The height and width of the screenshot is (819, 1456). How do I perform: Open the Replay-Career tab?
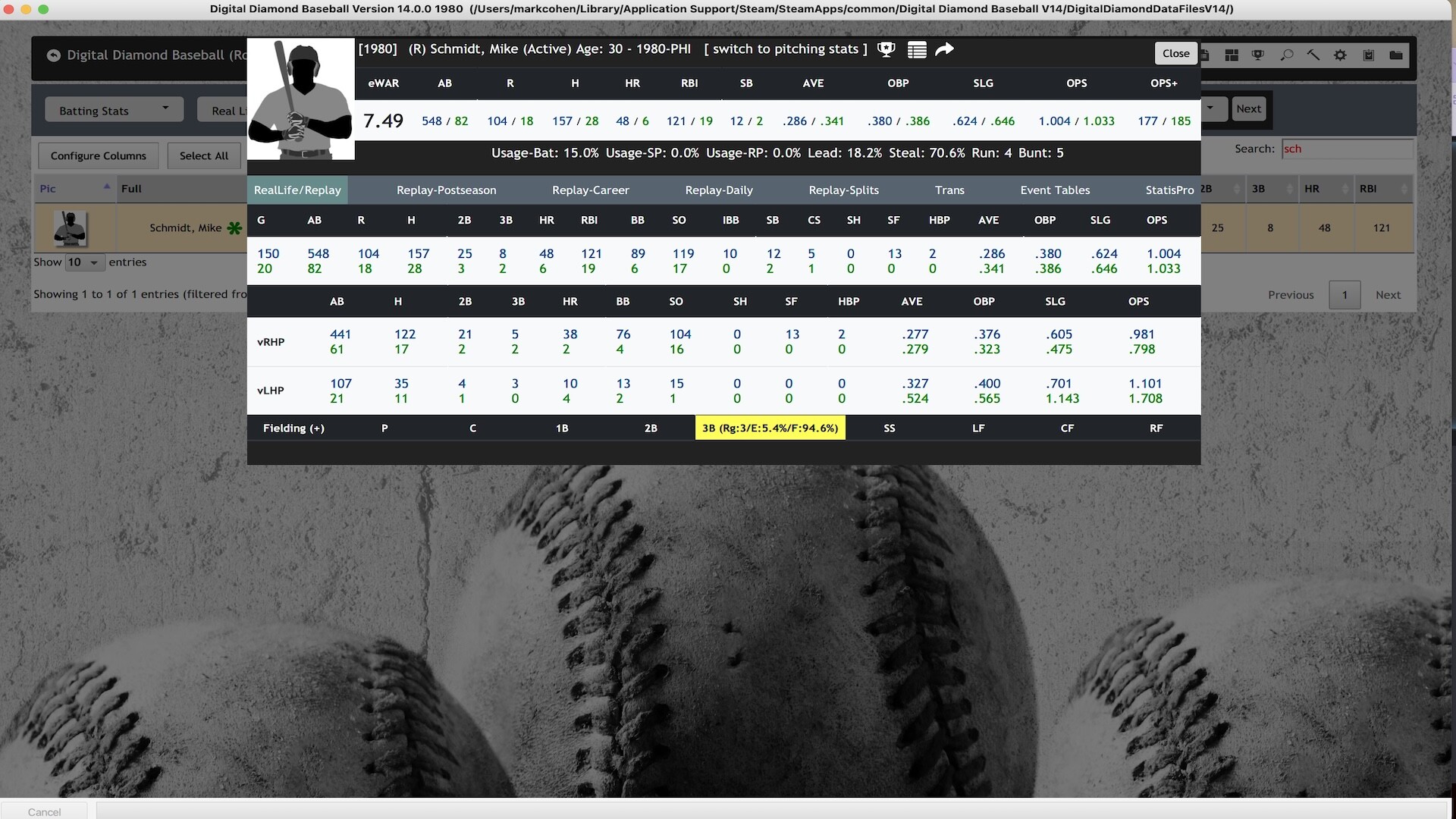(590, 190)
